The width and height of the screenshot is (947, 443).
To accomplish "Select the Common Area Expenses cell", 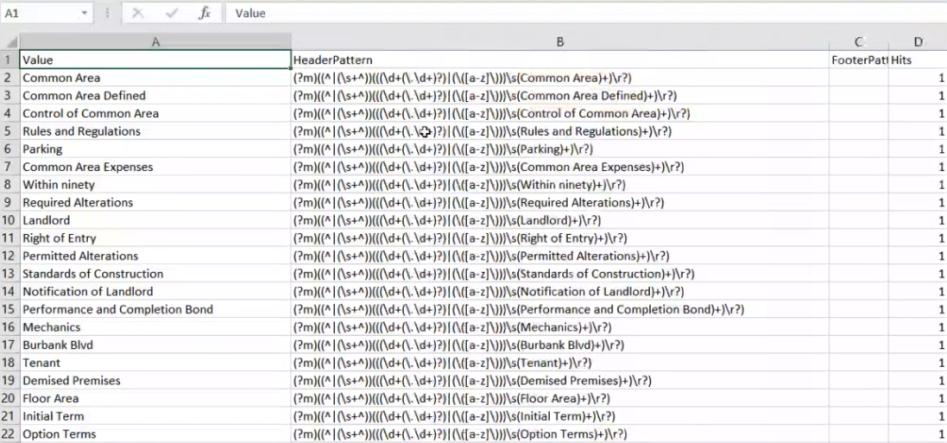I will click(x=154, y=167).
